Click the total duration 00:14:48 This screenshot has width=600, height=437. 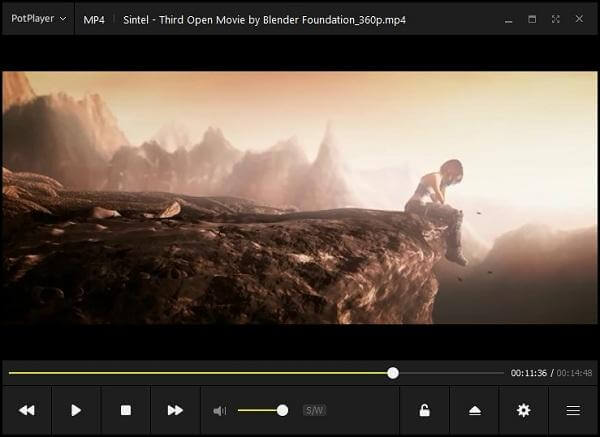pyautogui.click(x=574, y=373)
